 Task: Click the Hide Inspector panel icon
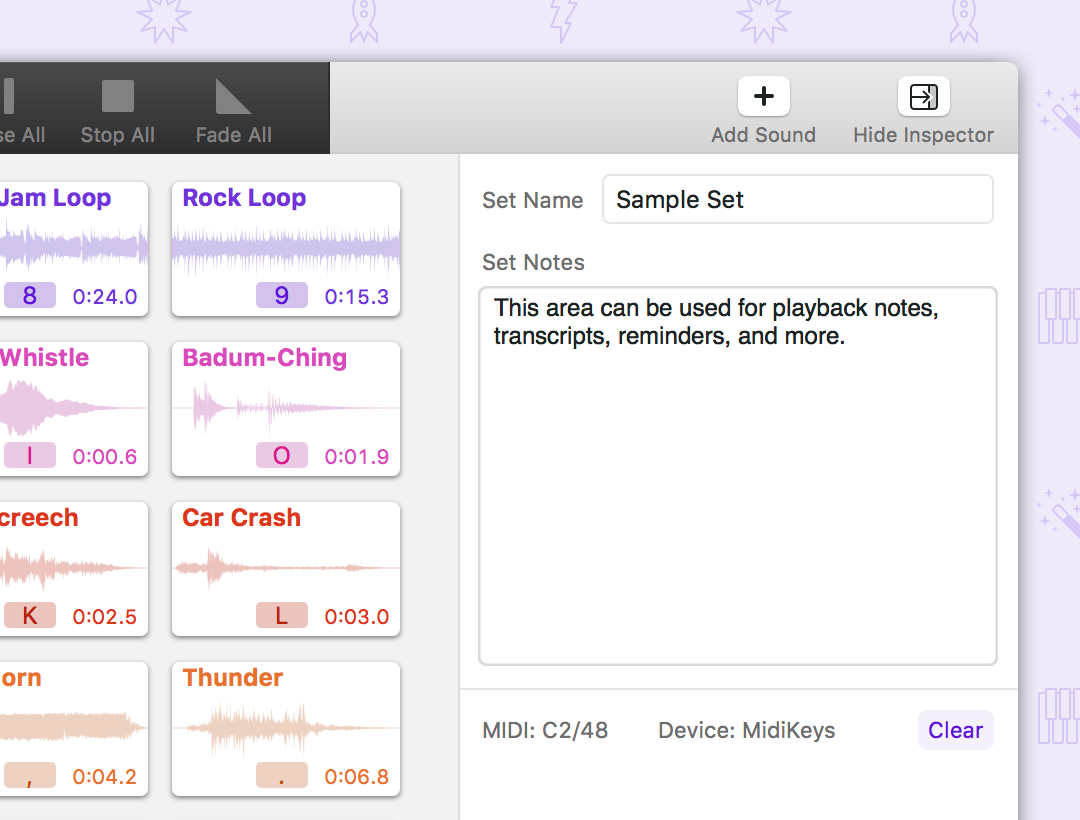click(x=923, y=96)
